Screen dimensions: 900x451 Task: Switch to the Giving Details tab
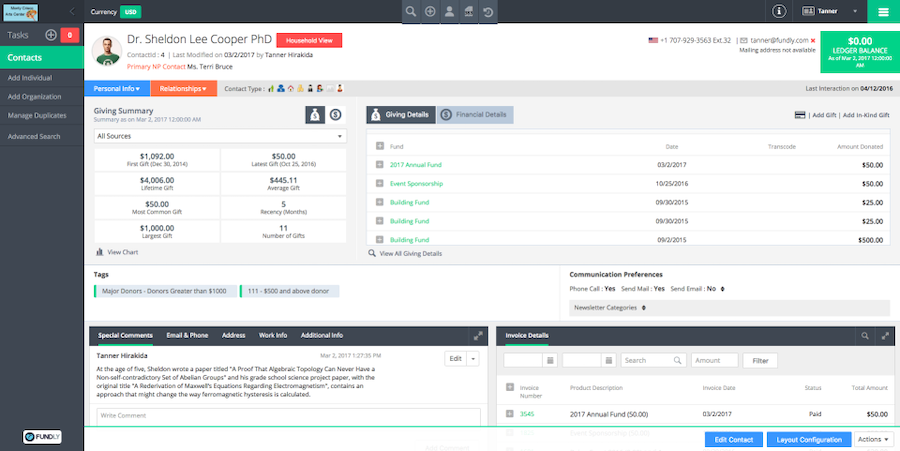401,115
